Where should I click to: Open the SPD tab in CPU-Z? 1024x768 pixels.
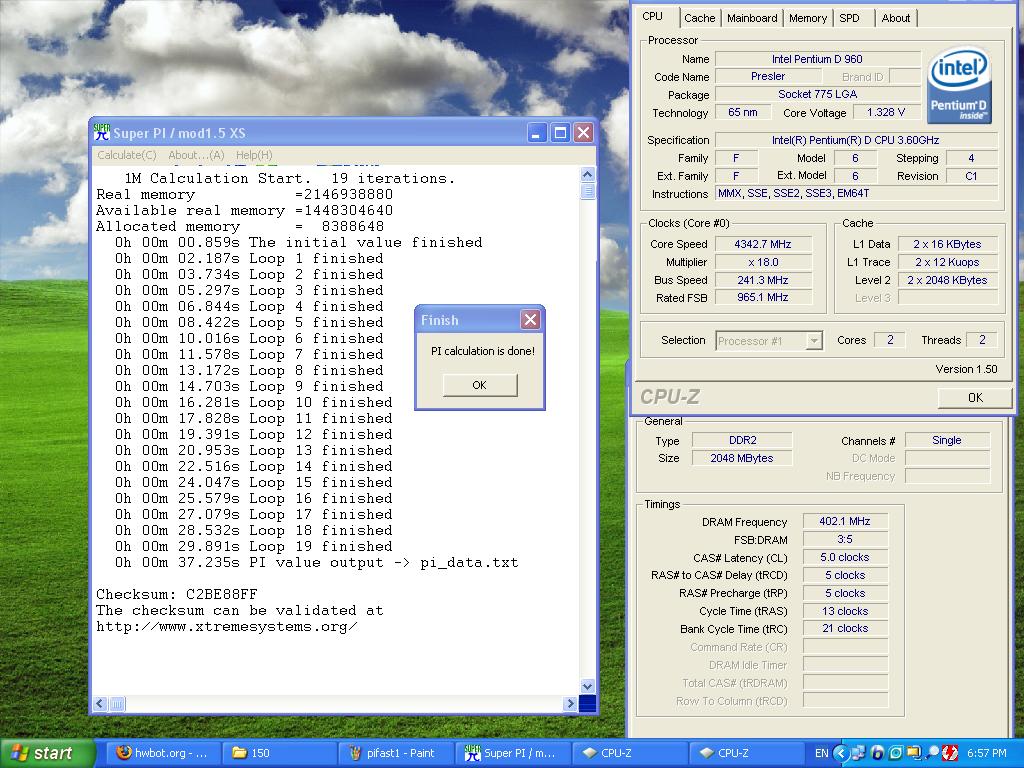click(849, 18)
